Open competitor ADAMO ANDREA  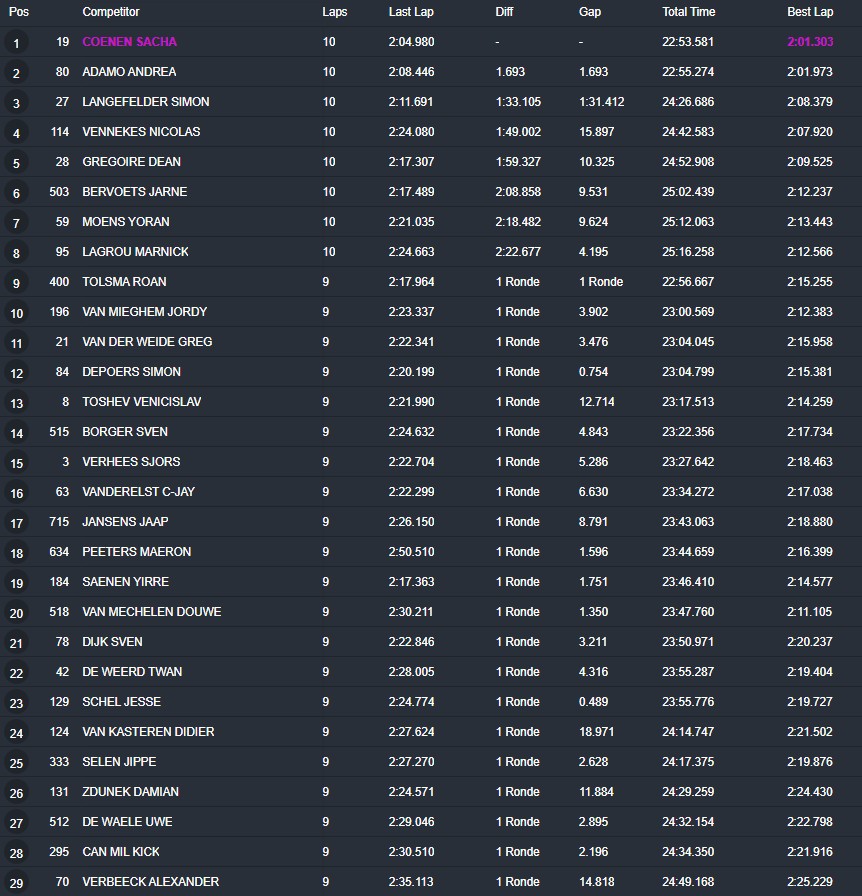(129, 72)
